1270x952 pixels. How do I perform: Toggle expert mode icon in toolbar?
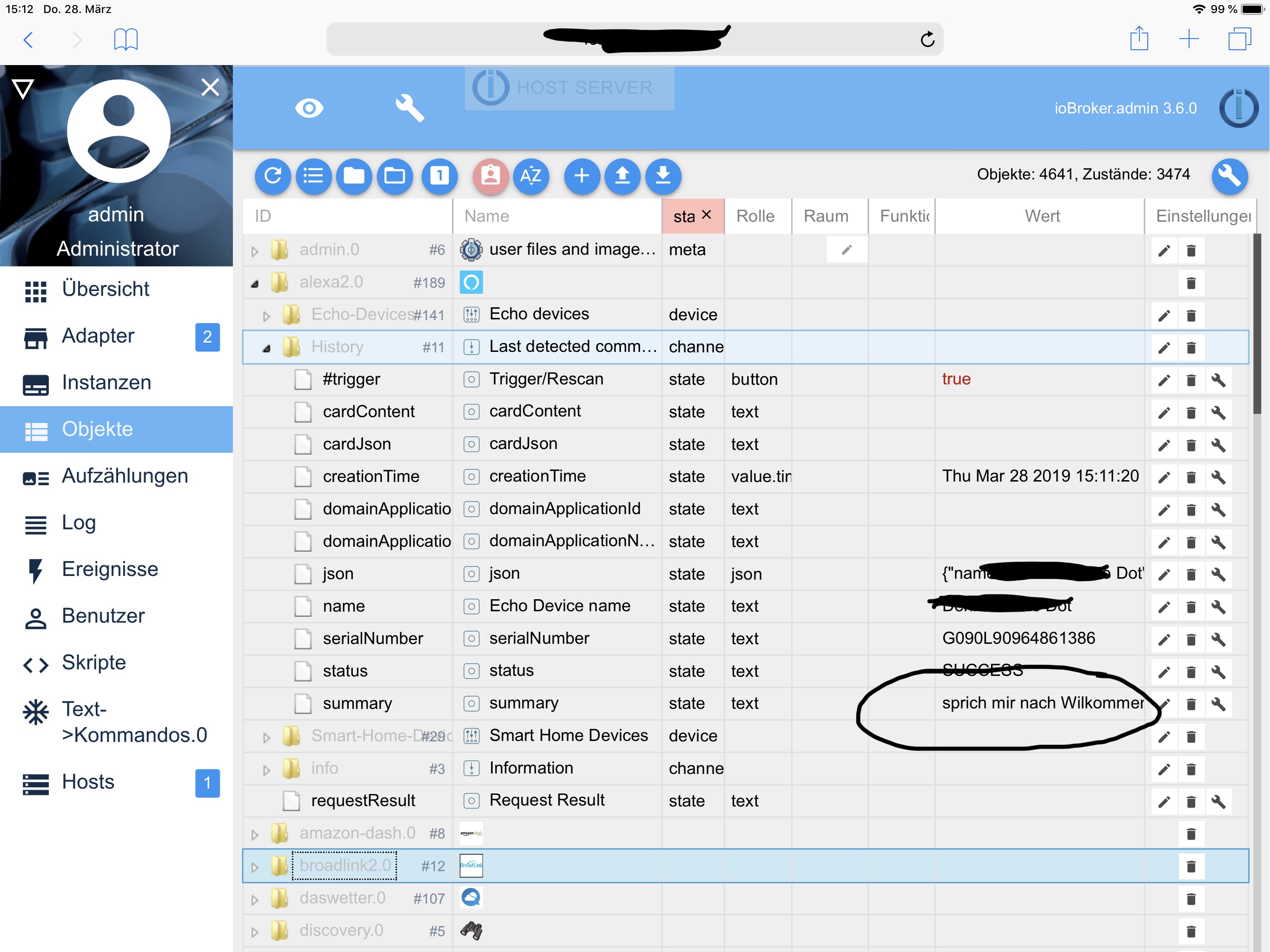[490, 175]
